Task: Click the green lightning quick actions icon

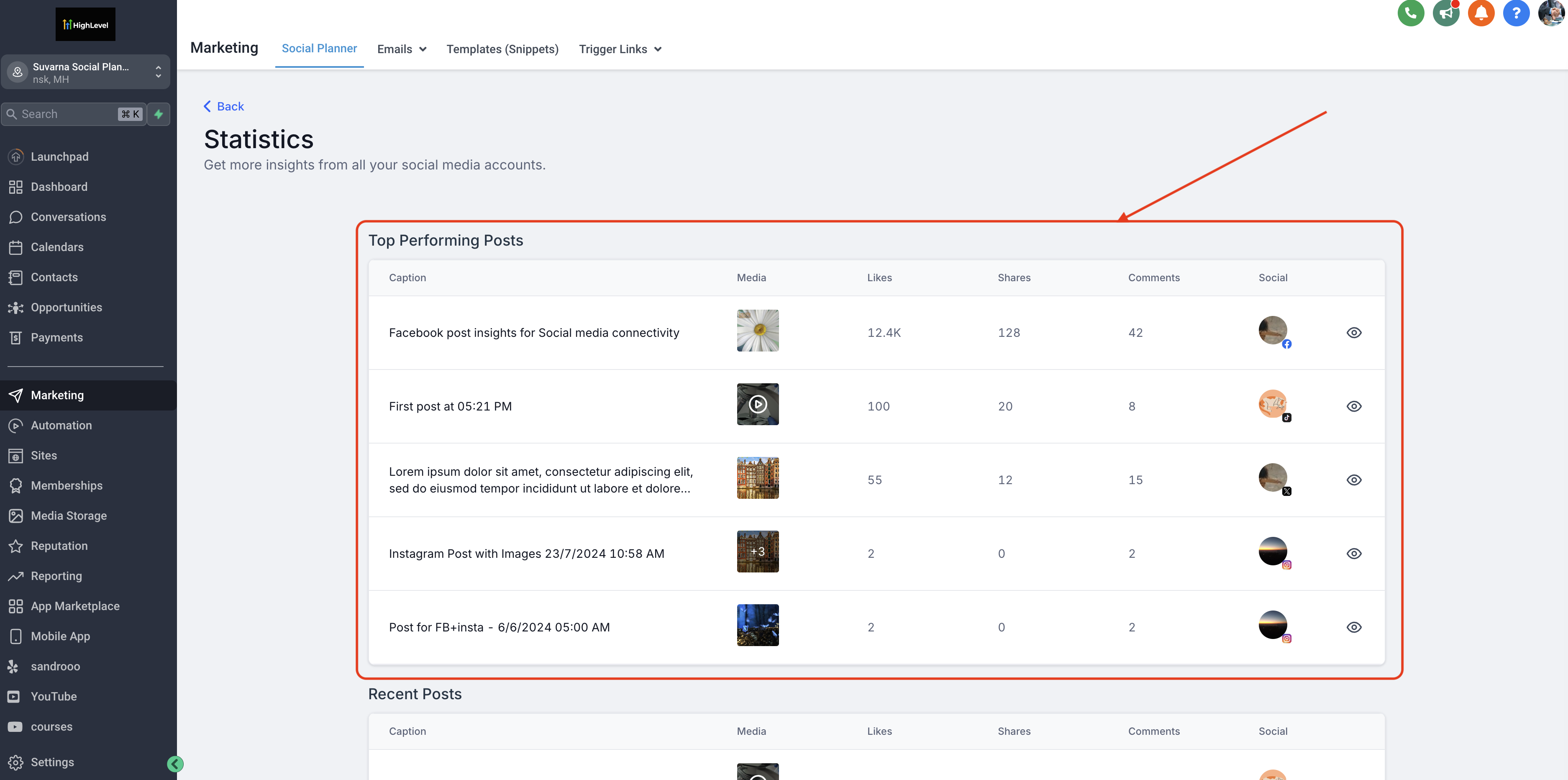Action: 159,114
